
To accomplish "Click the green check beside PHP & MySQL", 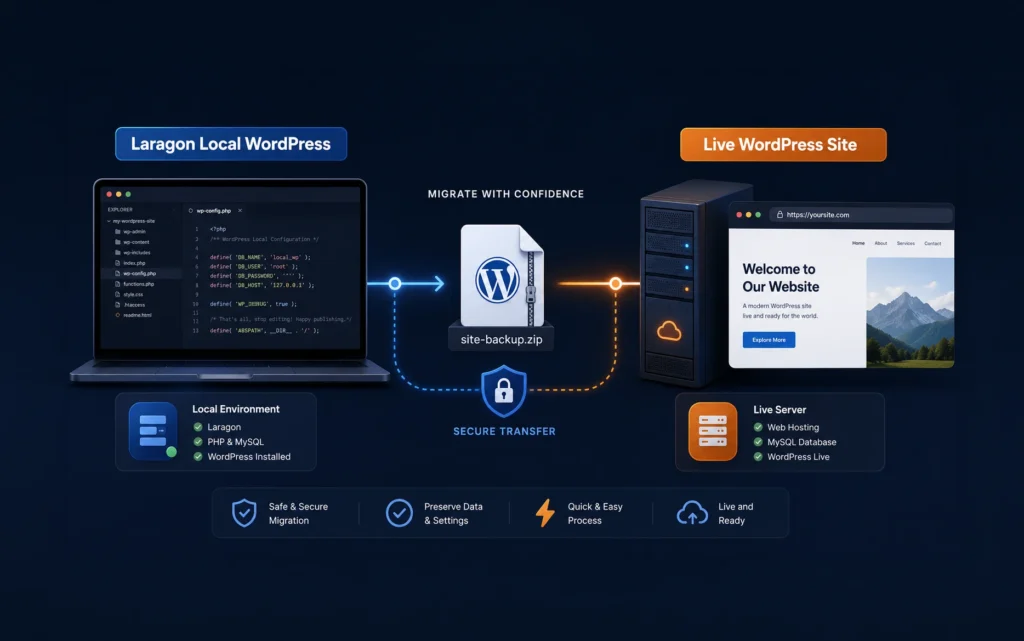I will tap(198, 442).
